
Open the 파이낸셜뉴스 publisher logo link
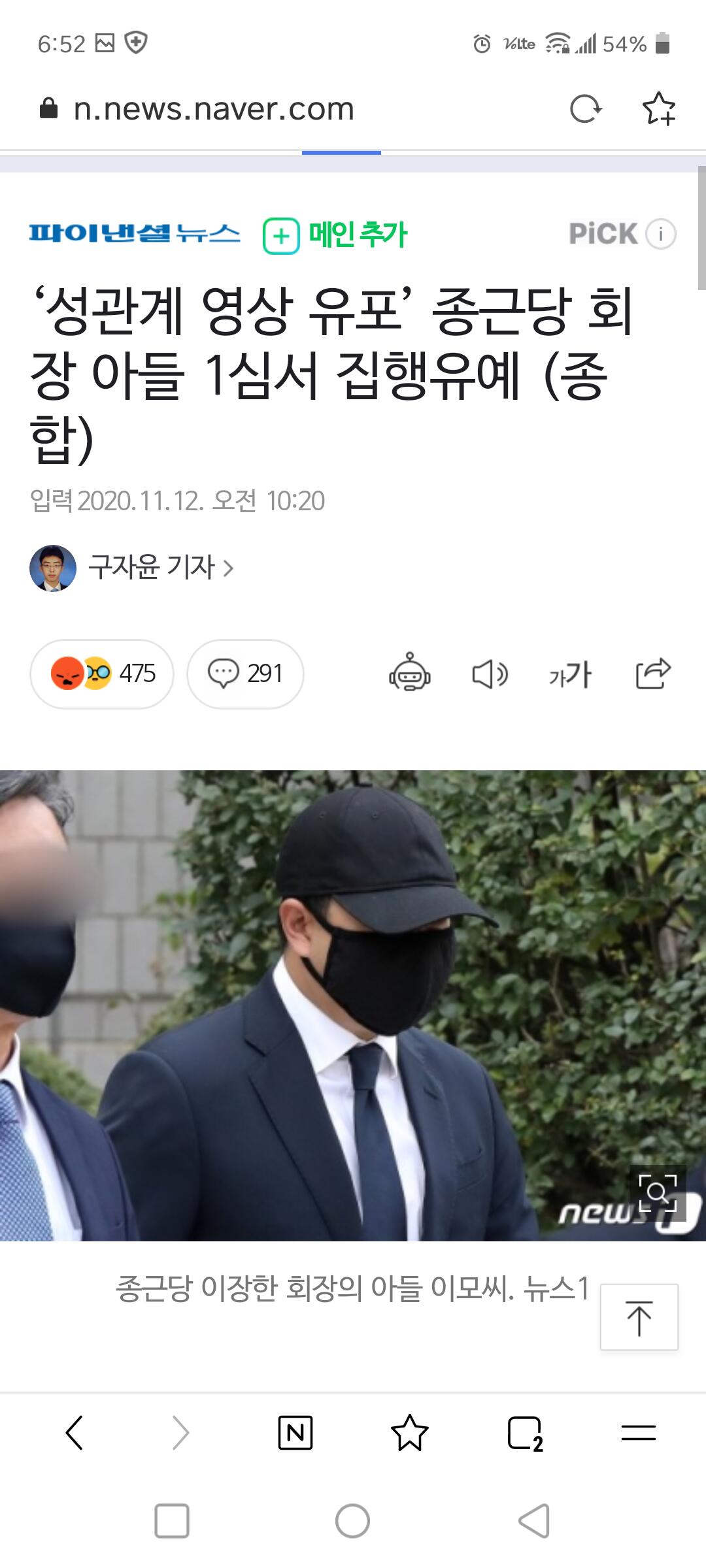[135, 234]
